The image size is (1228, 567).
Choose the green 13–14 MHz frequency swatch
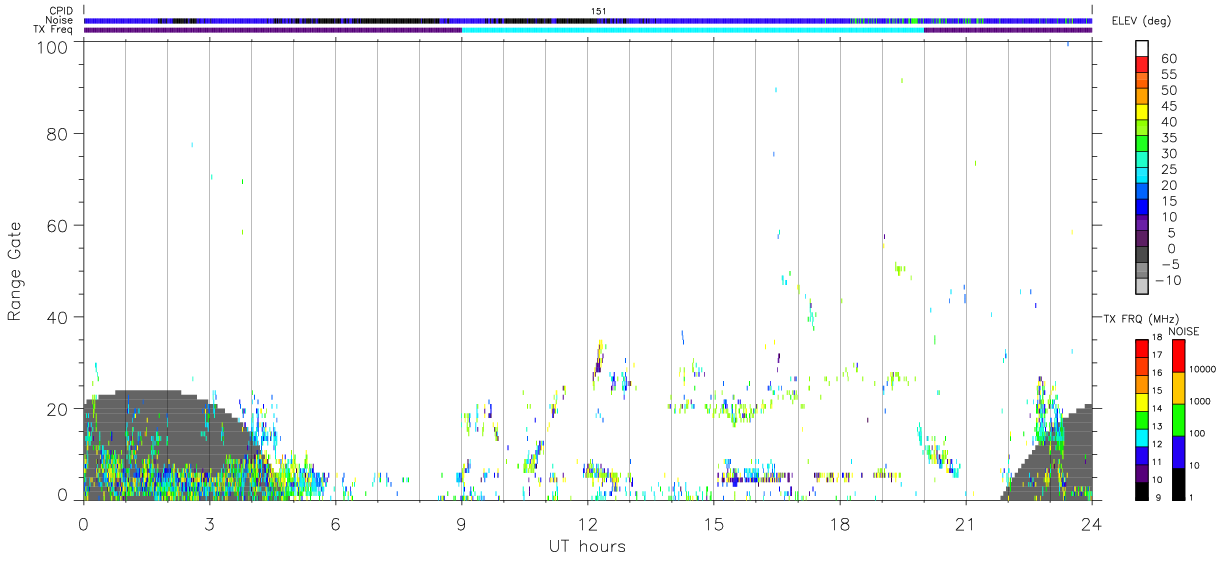[x=1142, y=420]
